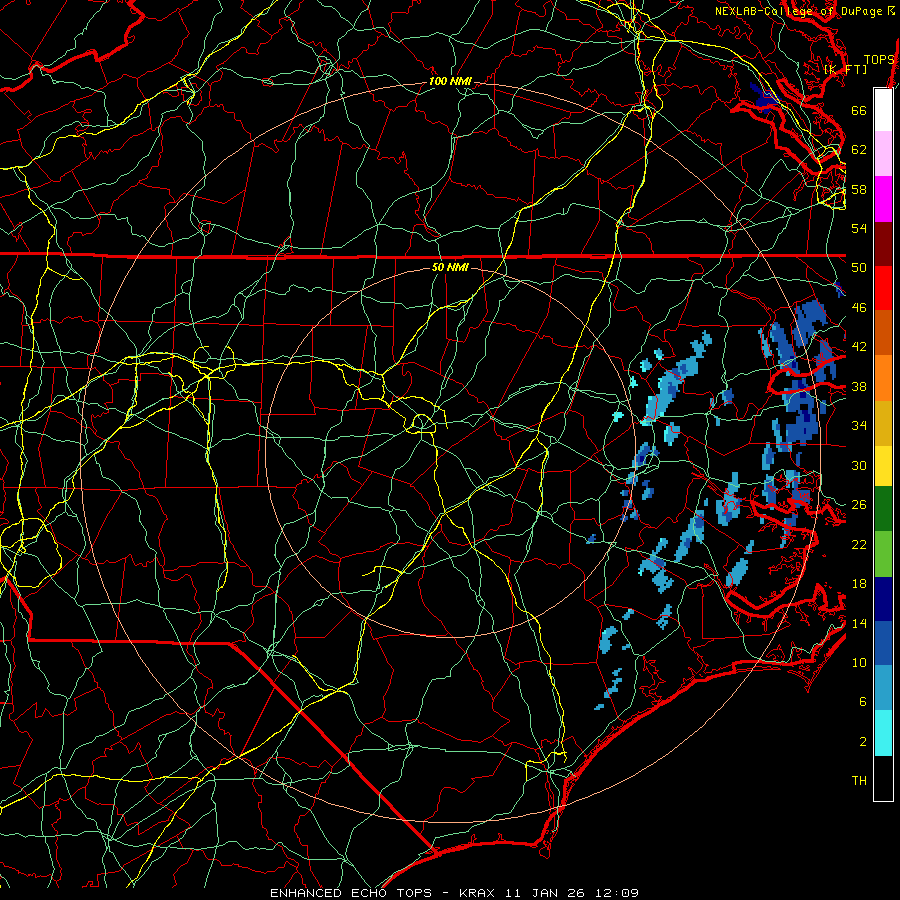This screenshot has width=900, height=900.
Task: Click the bright red 50 kft legend swatch
Action: (883, 288)
